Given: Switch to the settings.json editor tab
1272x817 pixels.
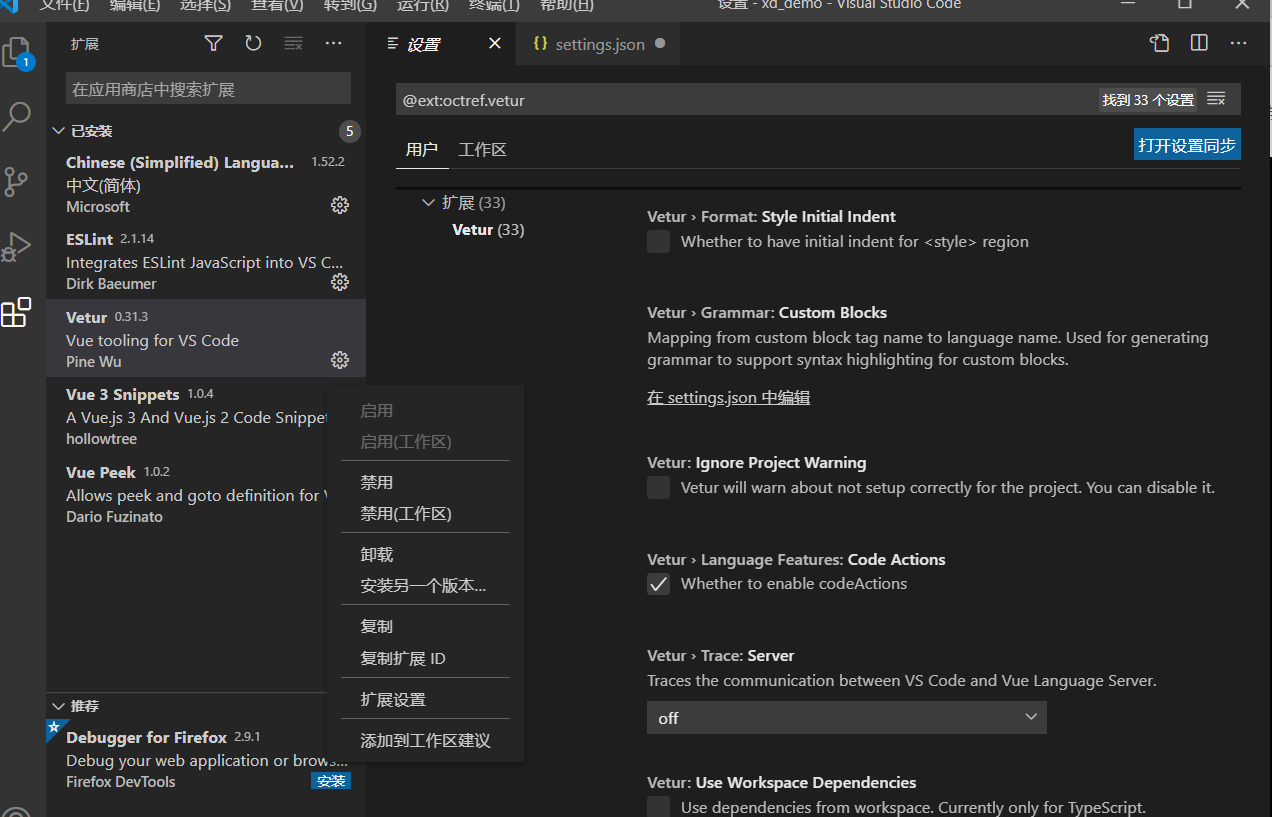Looking at the screenshot, I should (597, 44).
